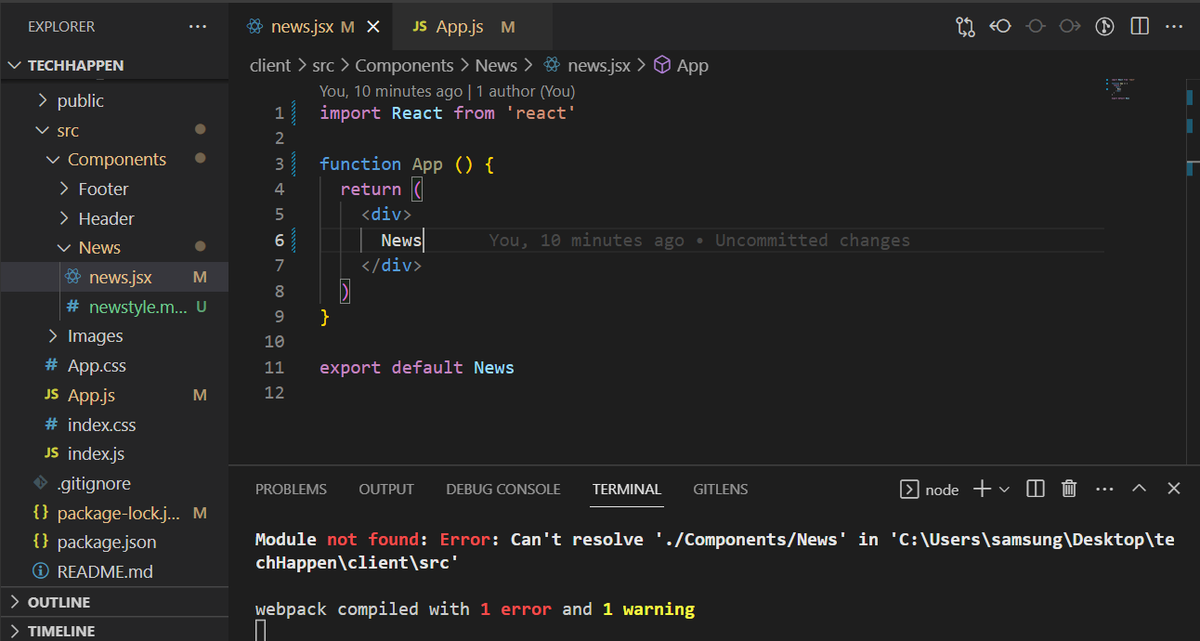The height and width of the screenshot is (641, 1200).
Task: Open editor More Actions ellipsis
Action: [x=1174, y=27]
